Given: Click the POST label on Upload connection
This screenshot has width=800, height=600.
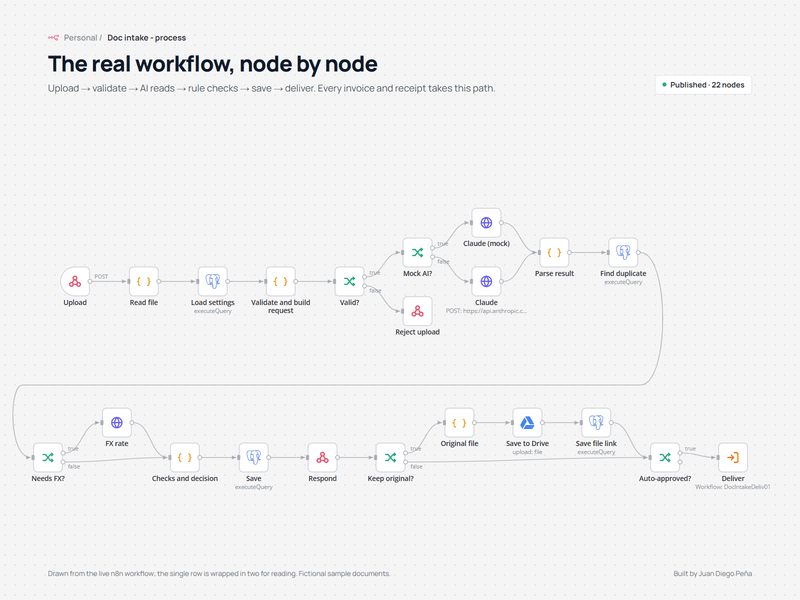Looking at the screenshot, I should (101, 277).
